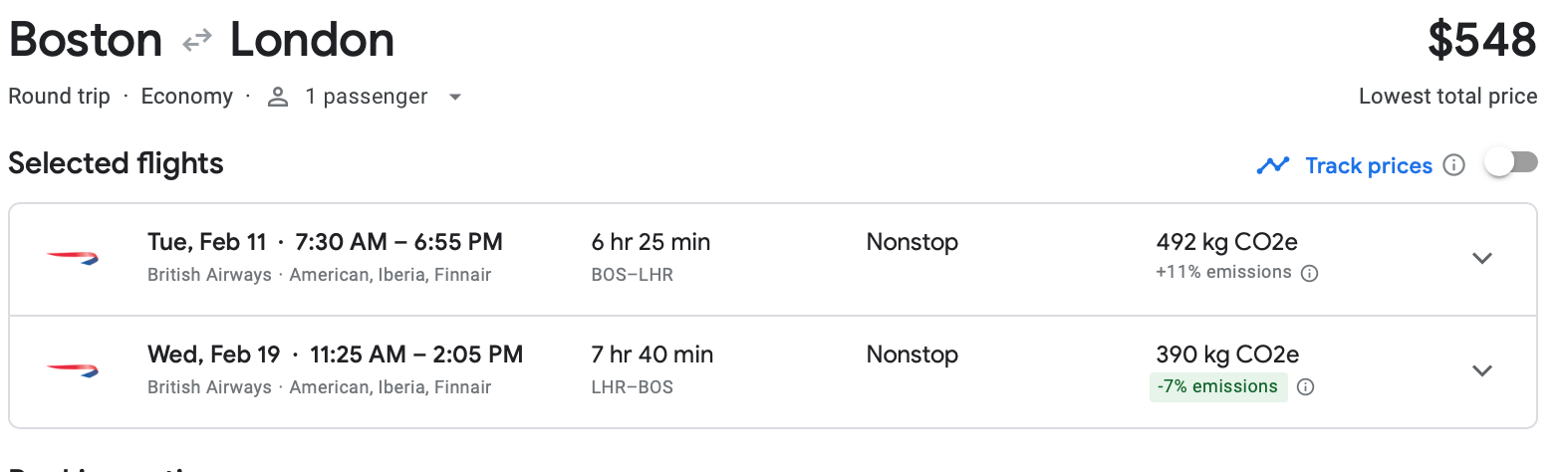Click the Selected flights heading
The width and height of the screenshot is (1568, 472).
(x=116, y=163)
